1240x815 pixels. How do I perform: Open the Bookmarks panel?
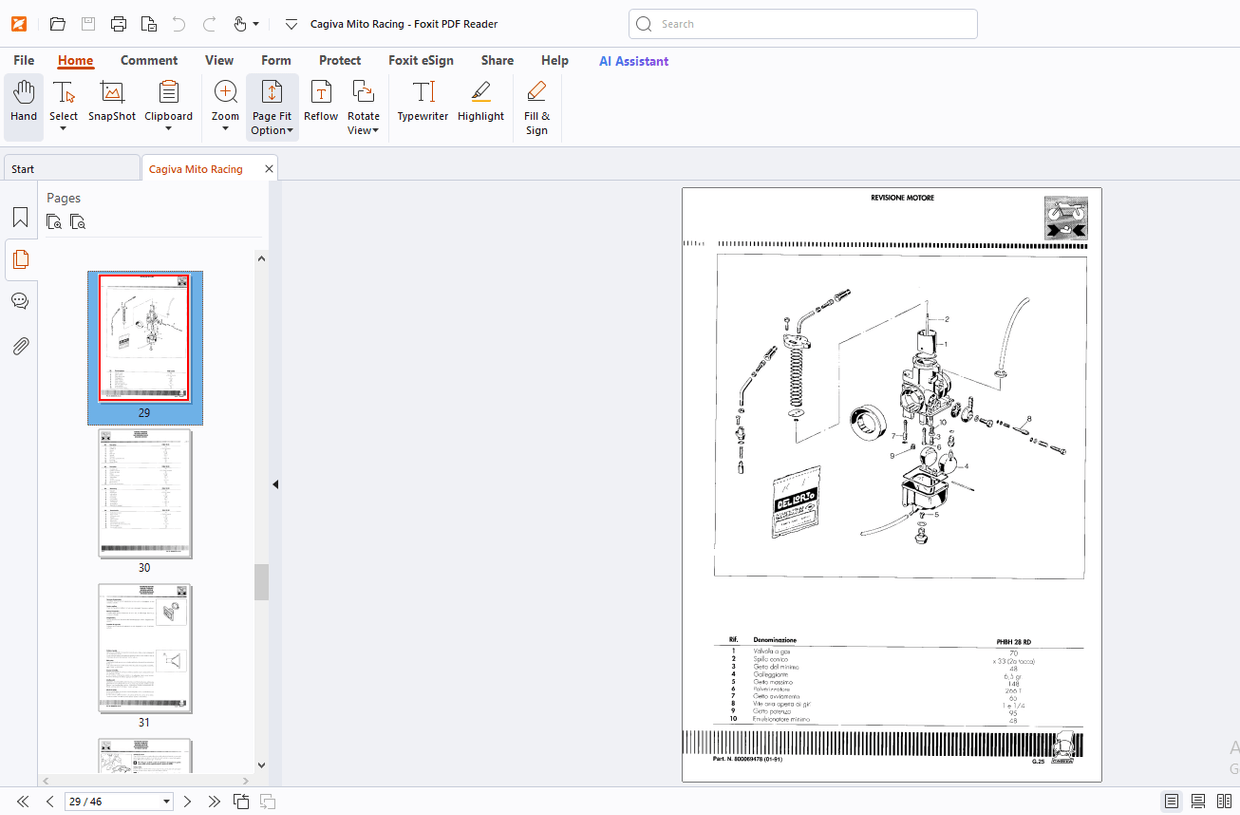(20, 215)
